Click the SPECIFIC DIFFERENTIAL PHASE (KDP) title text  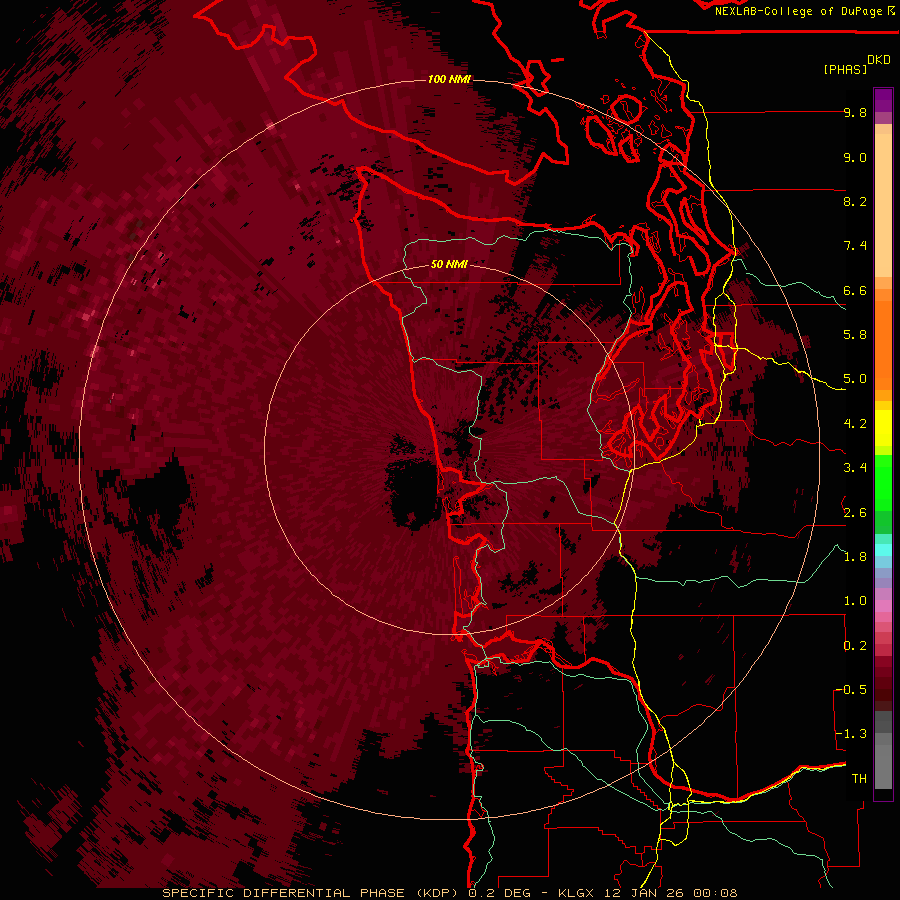click(311, 893)
